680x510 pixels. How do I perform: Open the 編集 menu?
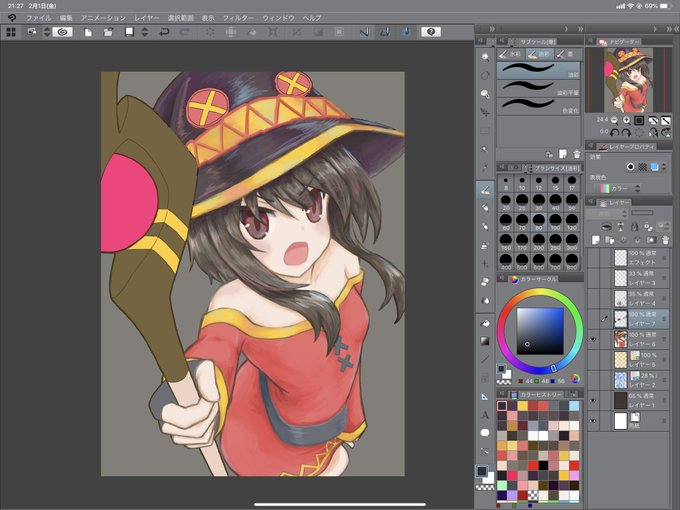point(66,18)
